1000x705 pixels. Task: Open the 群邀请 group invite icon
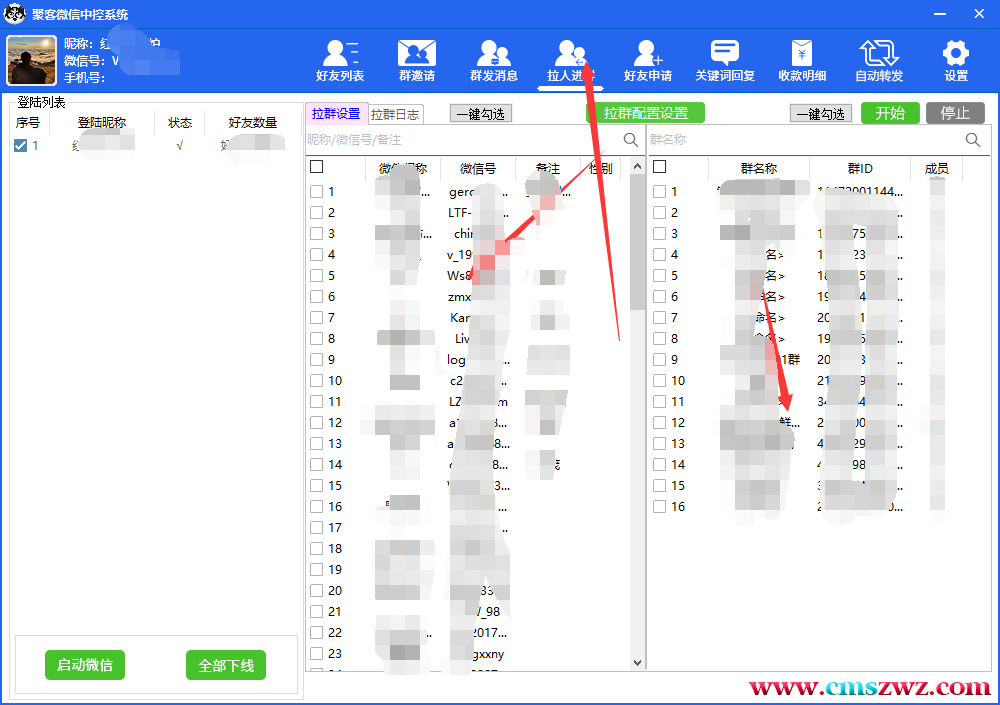[417, 60]
